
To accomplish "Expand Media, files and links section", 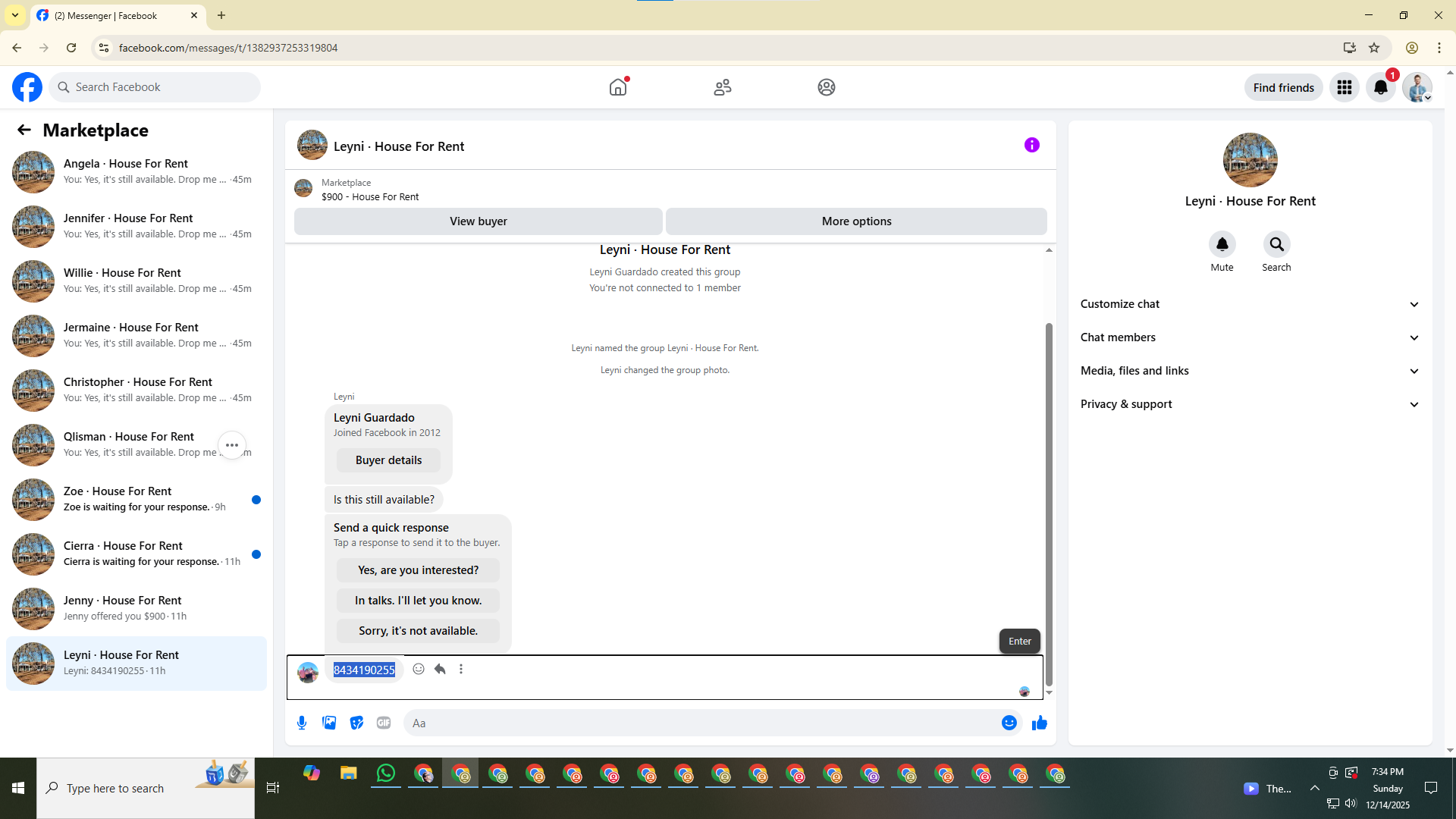I will 1250,371.
